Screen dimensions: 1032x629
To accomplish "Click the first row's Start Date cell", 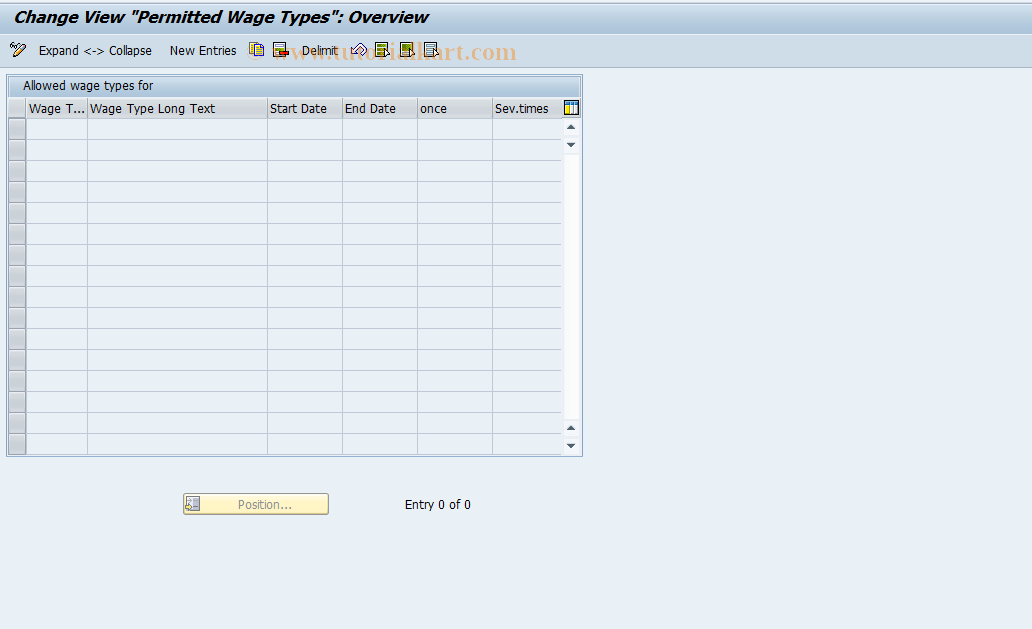I will point(305,129).
